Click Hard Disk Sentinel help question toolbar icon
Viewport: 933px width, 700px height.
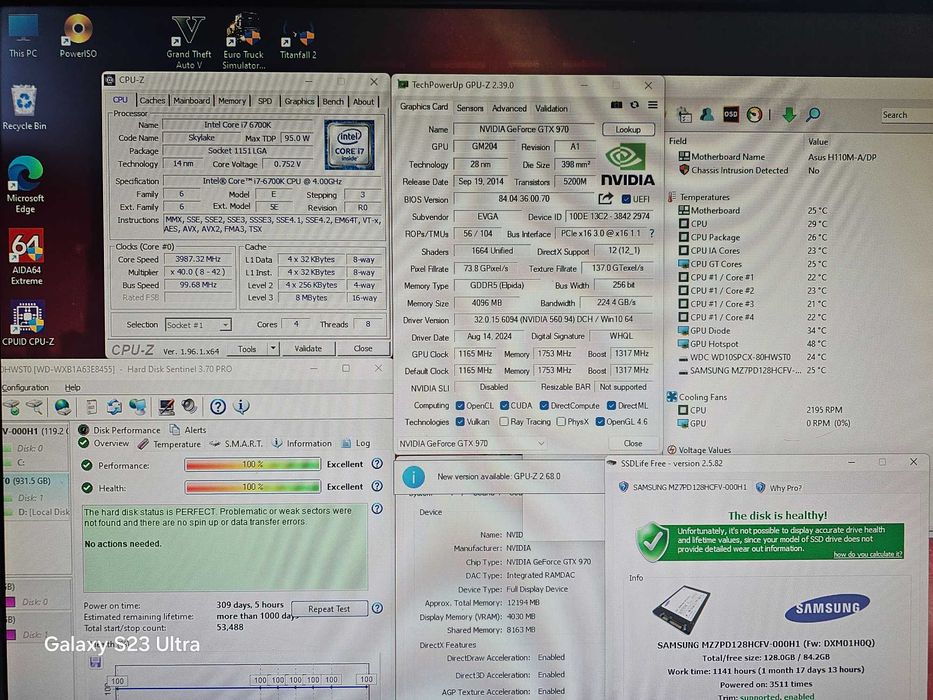coord(218,407)
